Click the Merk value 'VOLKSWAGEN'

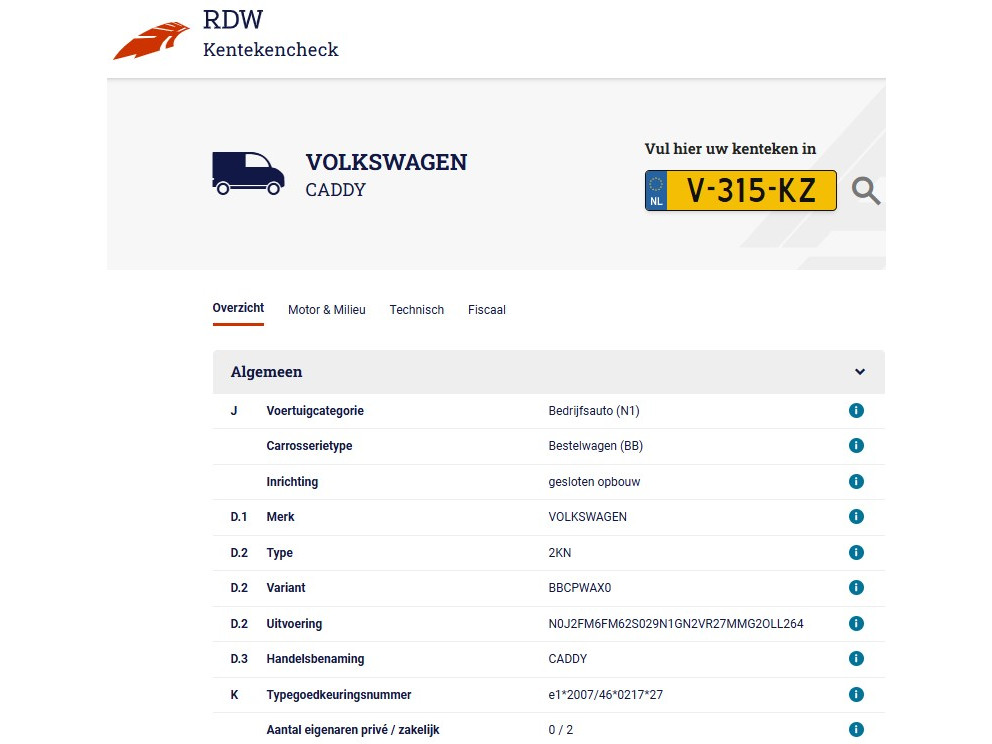(587, 517)
